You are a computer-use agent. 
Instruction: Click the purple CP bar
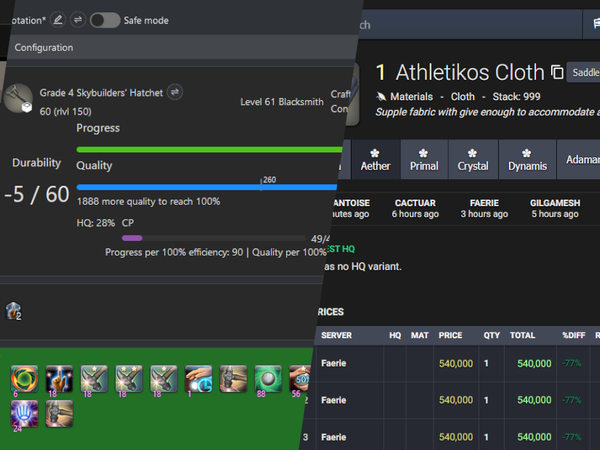(132, 238)
